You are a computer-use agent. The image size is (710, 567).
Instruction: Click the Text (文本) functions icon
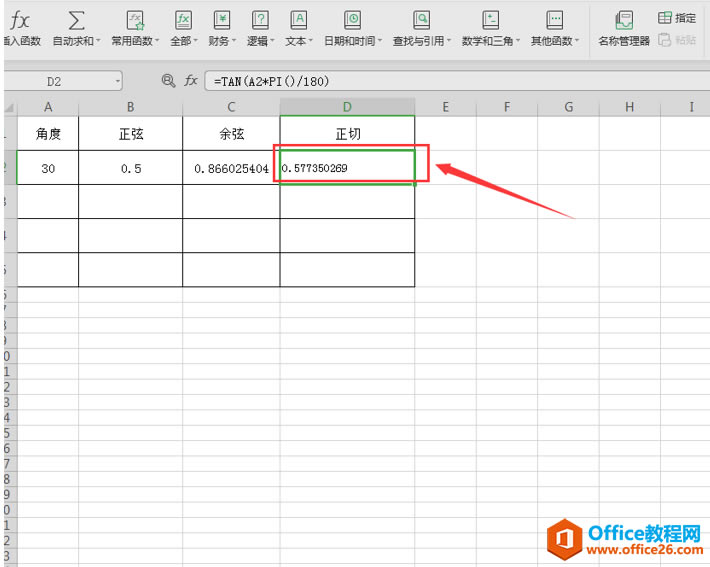click(299, 20)
